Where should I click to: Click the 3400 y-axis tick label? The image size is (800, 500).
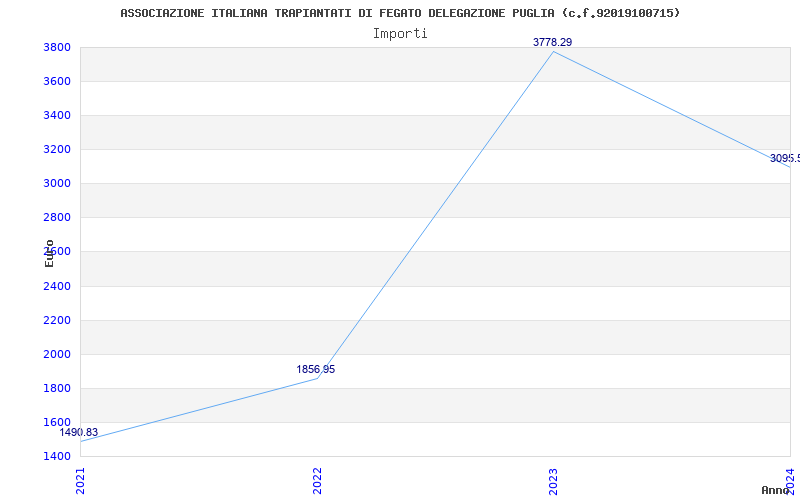click(57, 116)
